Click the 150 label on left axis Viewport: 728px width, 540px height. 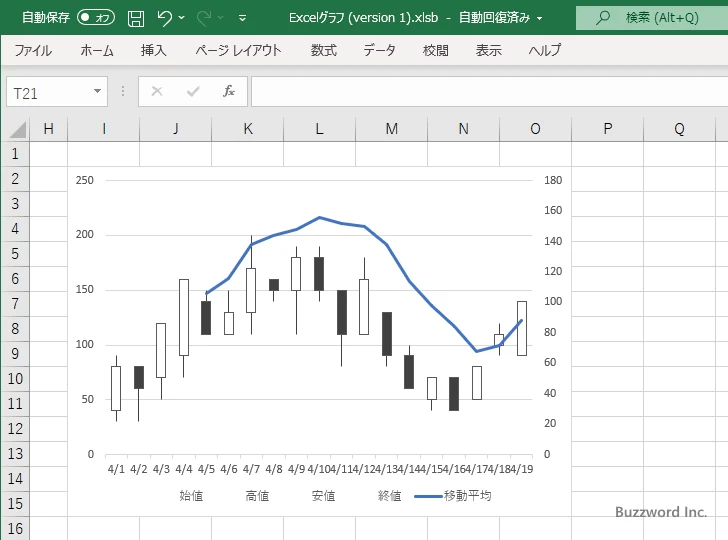click(x=84, y=289)
